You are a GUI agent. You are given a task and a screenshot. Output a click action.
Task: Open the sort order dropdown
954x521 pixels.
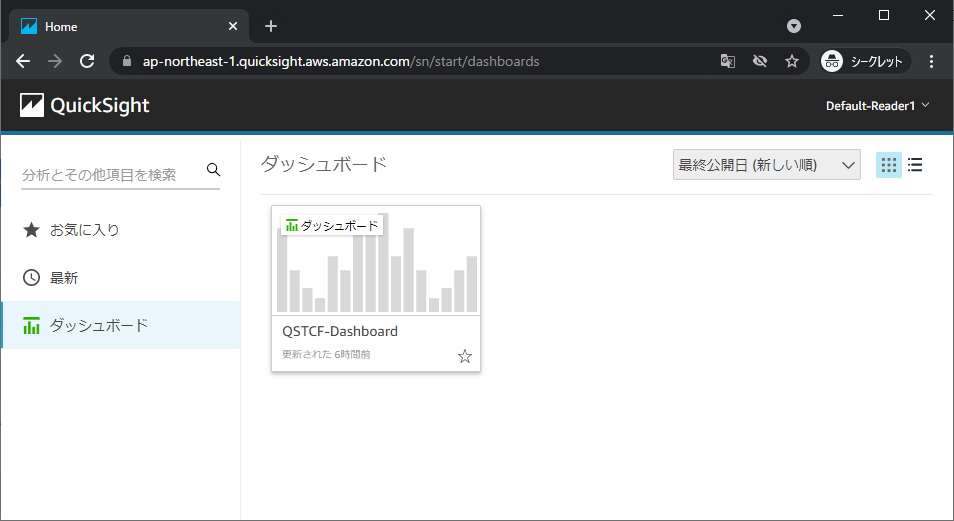[767, 165]
